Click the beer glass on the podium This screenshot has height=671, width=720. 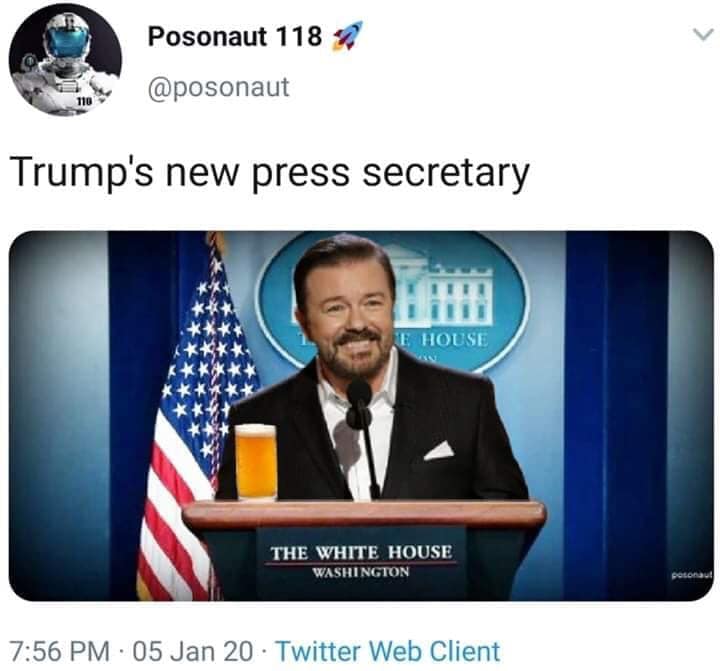pos(256,462)
